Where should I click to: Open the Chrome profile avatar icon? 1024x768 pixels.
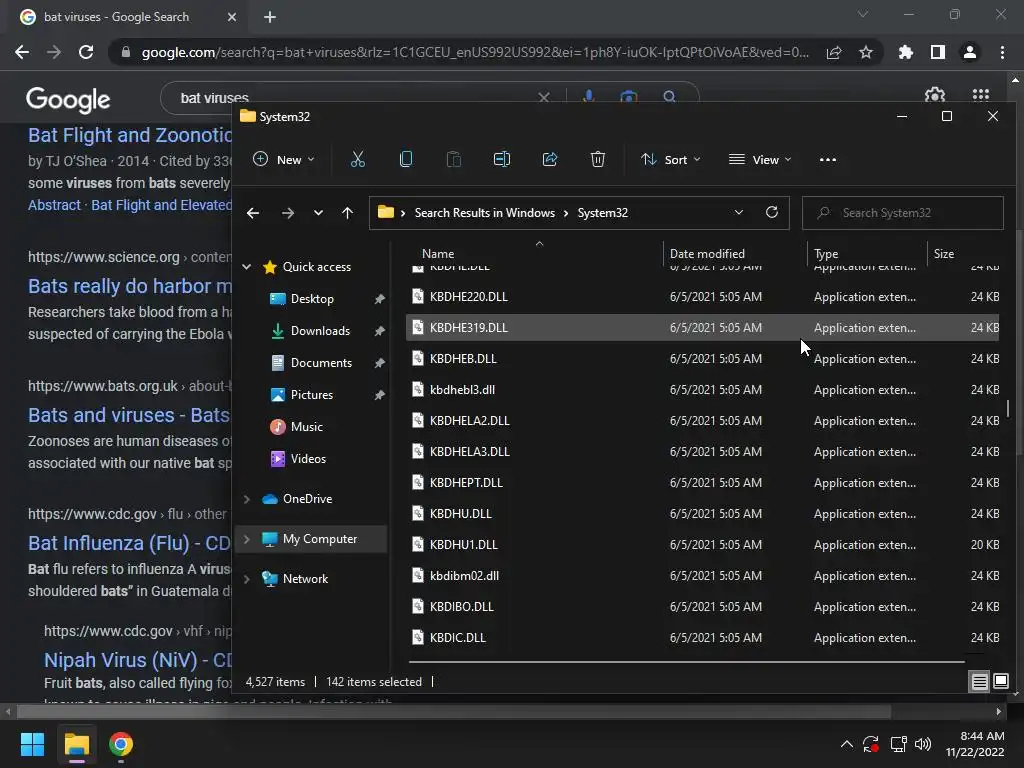(x=970, y=52)
